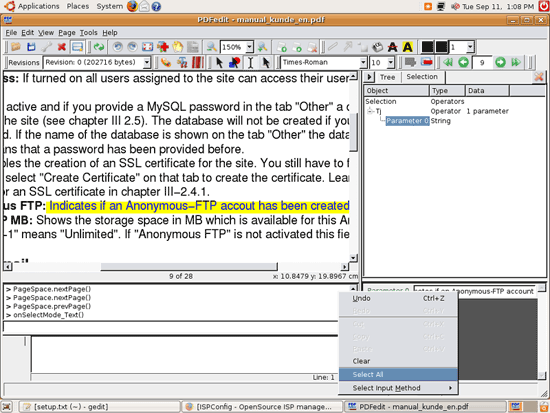The height and width of the screenshot is (413, 550).
Task: Click the strikethrough text A icon
Action: [393, 47]
